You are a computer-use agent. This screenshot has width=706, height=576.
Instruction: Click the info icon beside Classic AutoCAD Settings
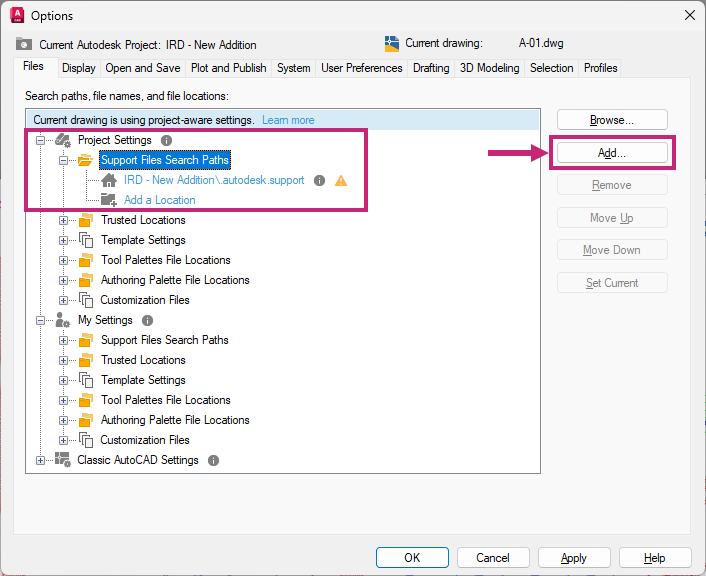pos(213,460)
